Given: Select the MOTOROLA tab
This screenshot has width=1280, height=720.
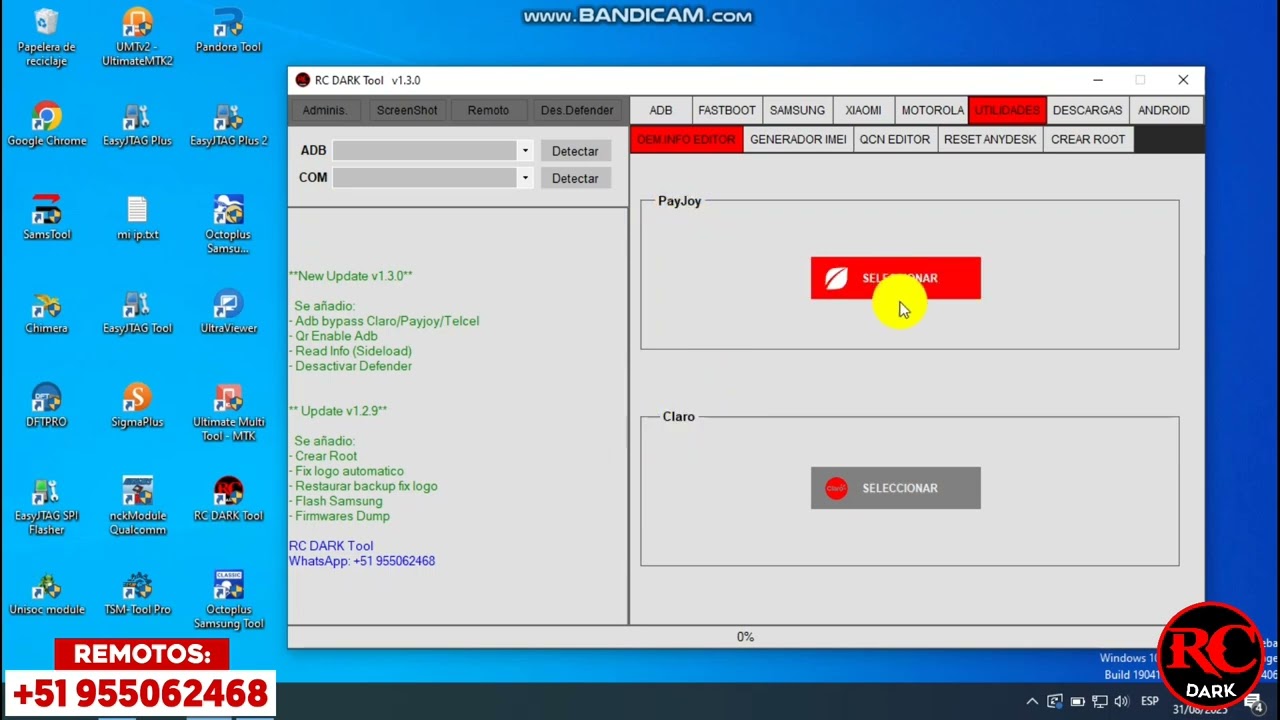Looking at the screenshot, I should click(x=932, y=110).
